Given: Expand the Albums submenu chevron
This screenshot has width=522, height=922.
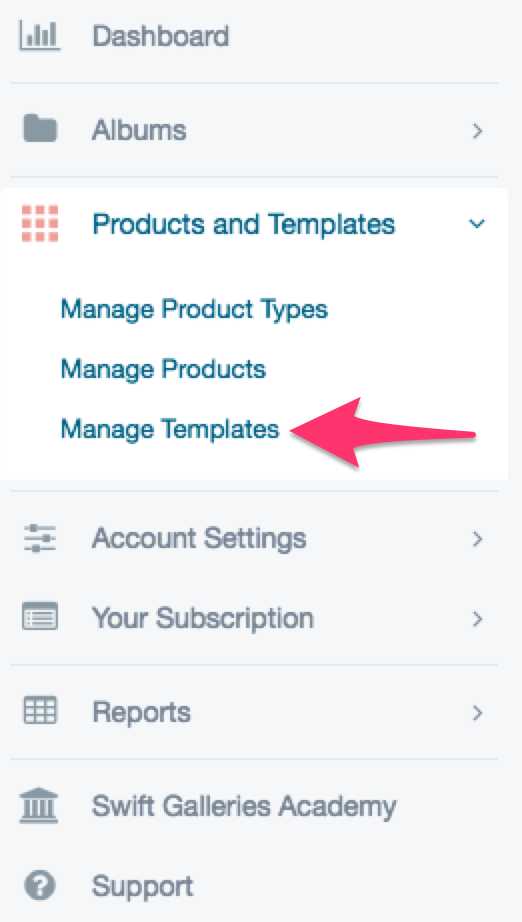Looking at the screenshot, I should point(477,131).
